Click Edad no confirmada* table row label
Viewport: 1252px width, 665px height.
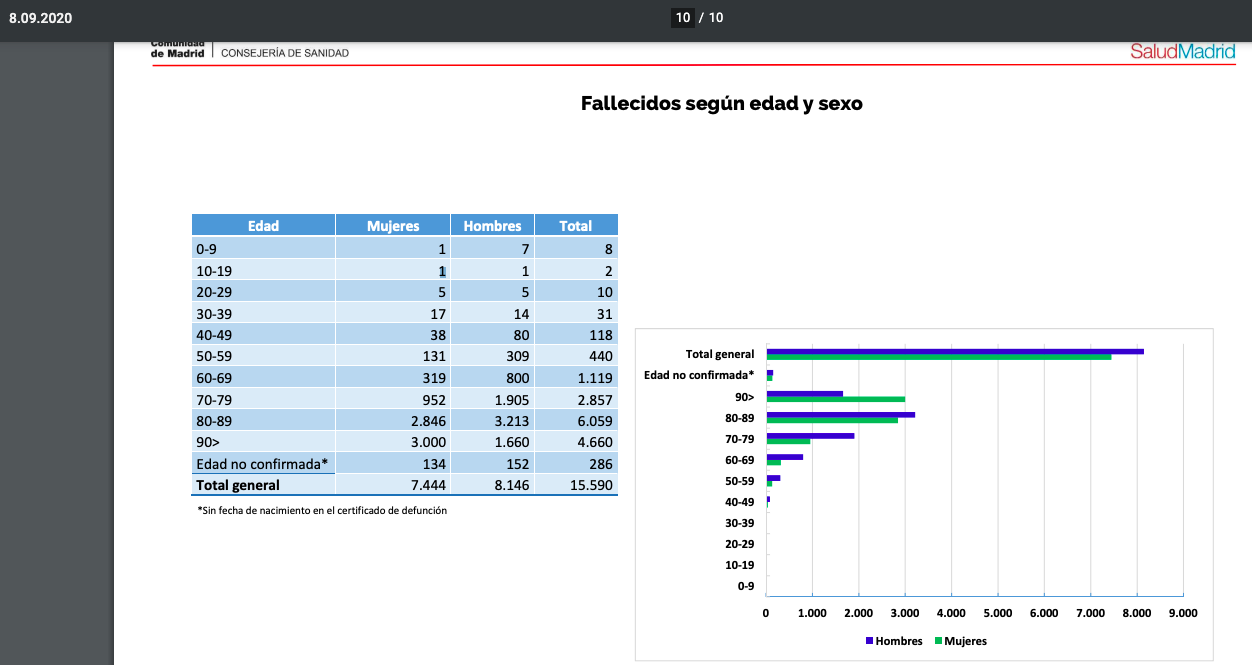coord(262,464)
